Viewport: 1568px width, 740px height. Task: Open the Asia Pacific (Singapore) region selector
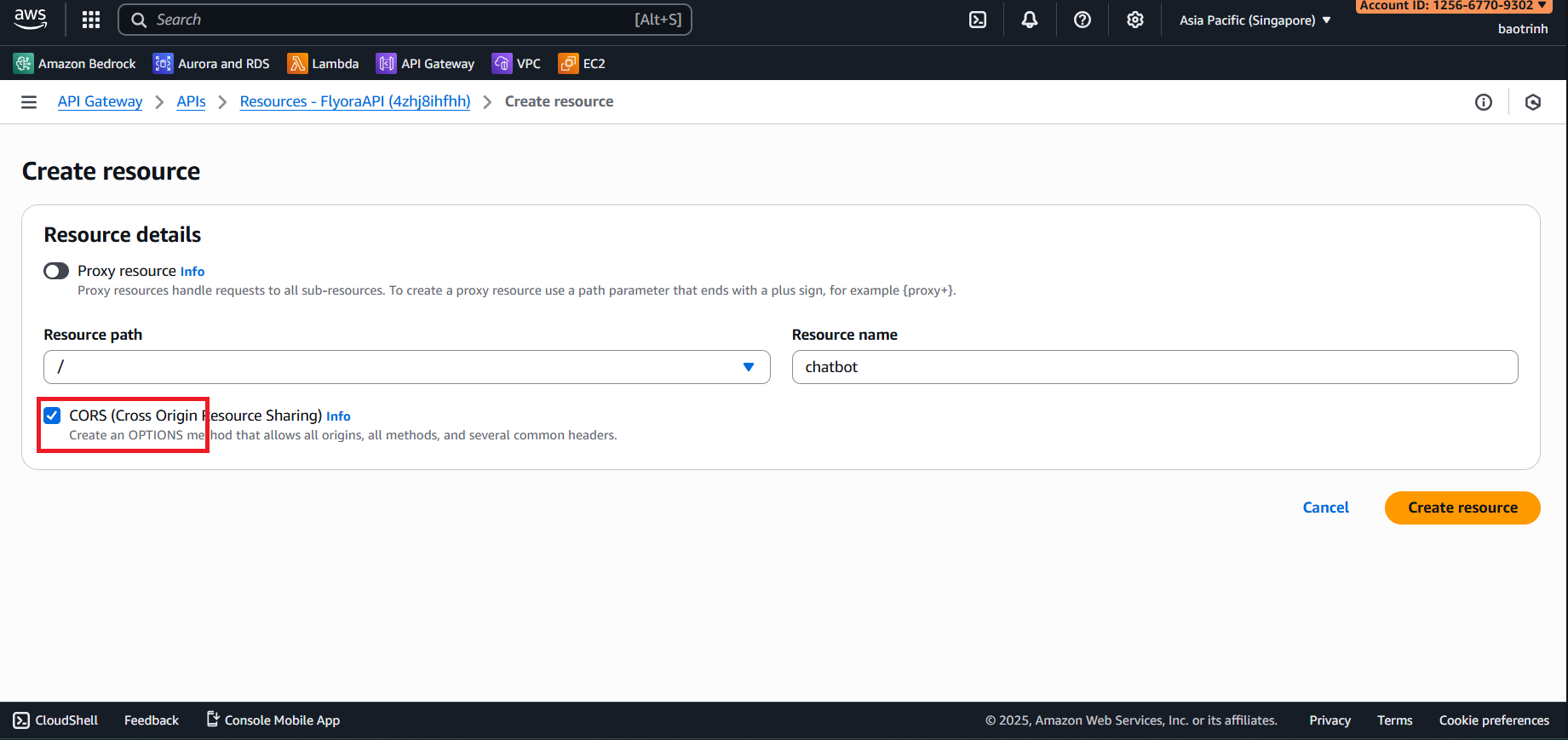point(1254,20)
